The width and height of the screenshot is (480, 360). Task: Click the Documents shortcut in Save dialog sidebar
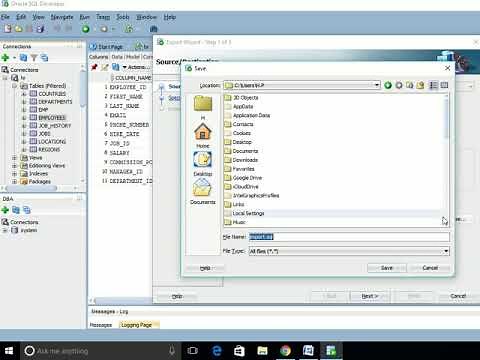[x=203, y=192]
